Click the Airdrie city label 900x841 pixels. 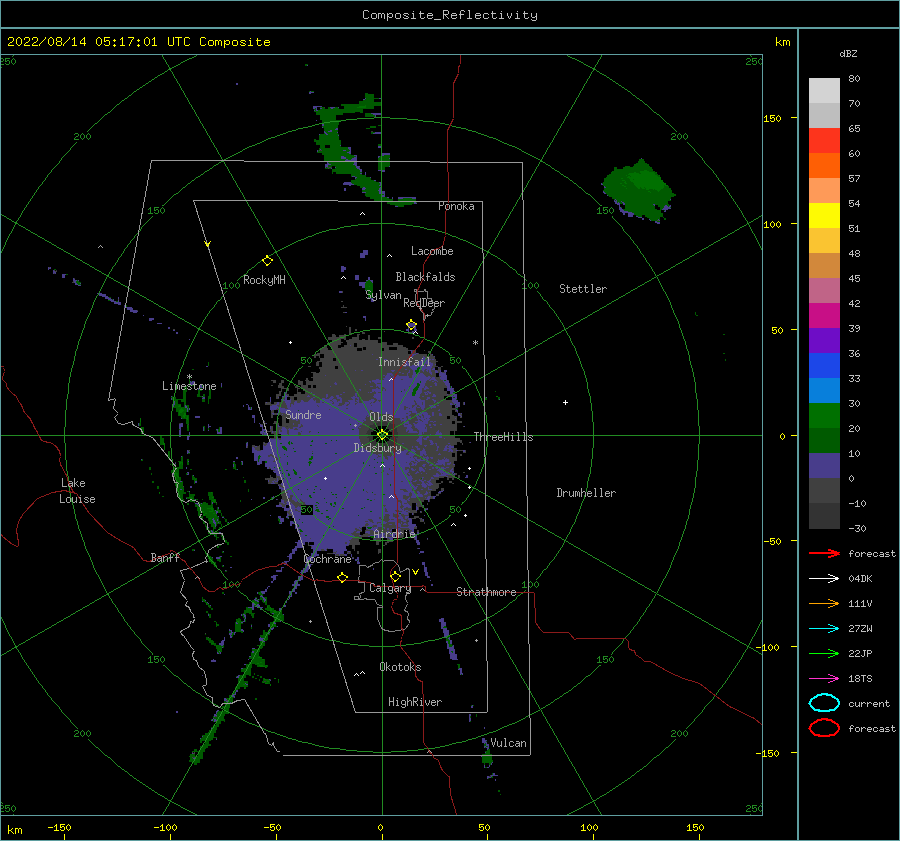tap(394, 534)
